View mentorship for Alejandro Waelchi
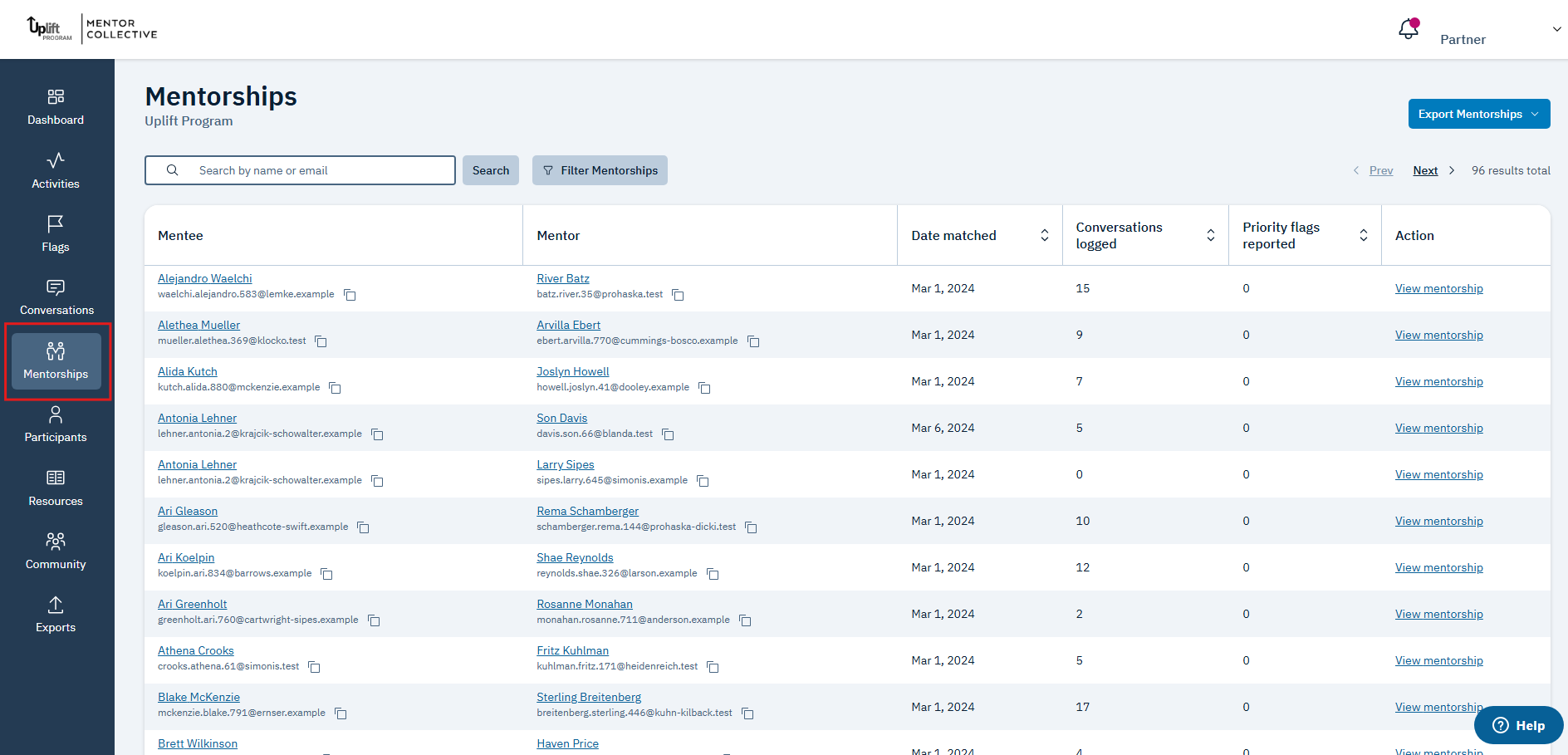Image resolution: width=1568 pixels, height=755 pixels. pyautogui.click(x=1438, y=288)
